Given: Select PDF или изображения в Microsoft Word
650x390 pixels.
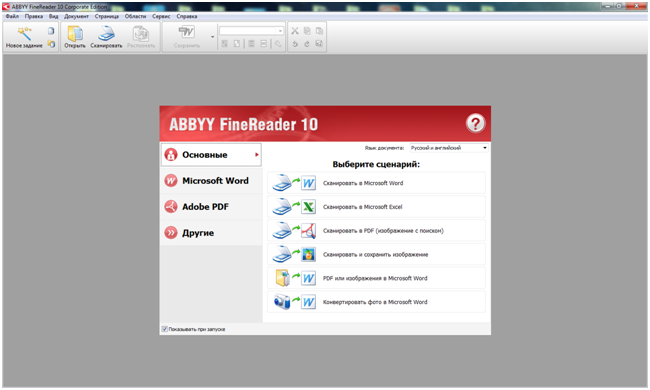Looking at the screenshot, I should tap(376, 278).
